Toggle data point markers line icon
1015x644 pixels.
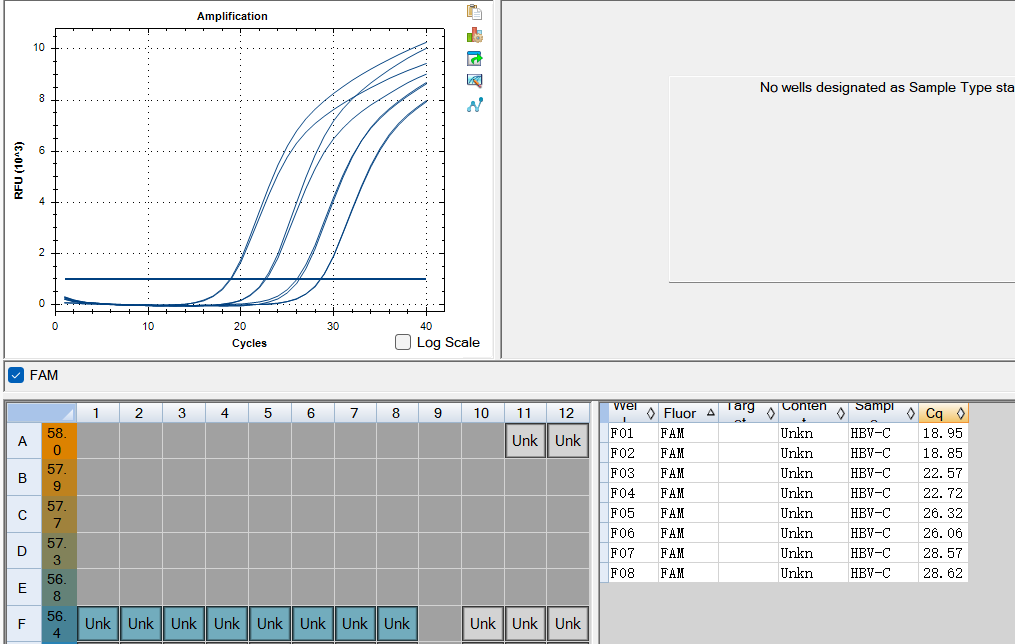tap(474, 105)
